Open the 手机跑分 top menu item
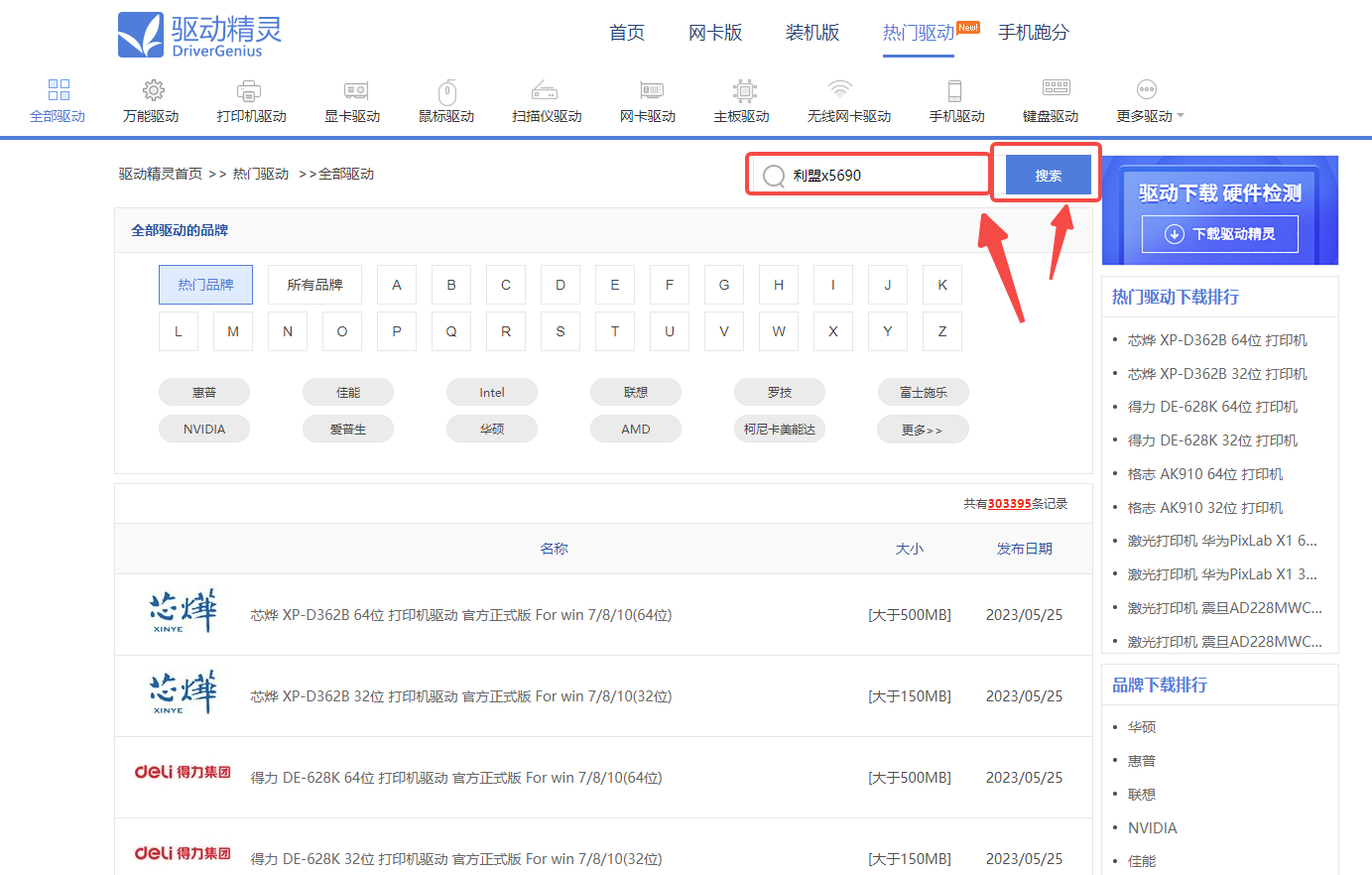 [x=1033, y=33]
